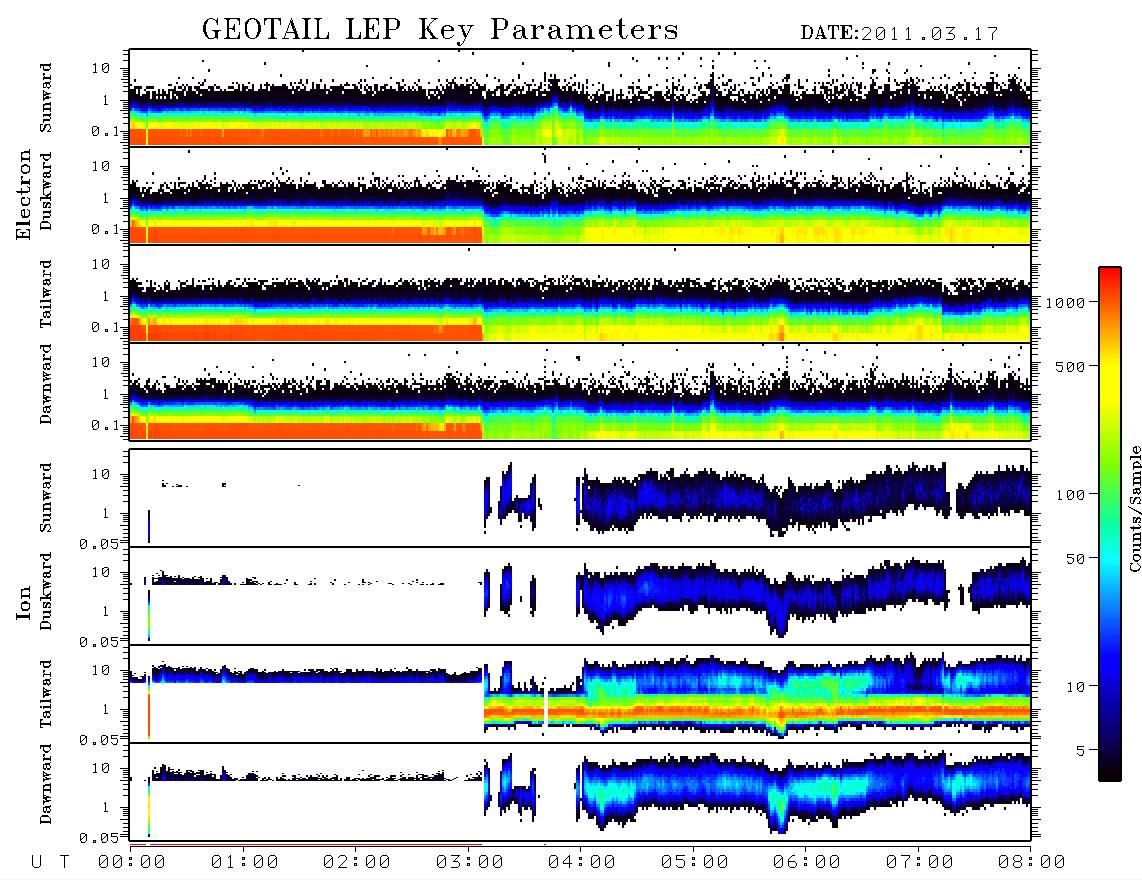Click the "08:00" time tick label
The image size is (1142, 880).
click(x=1031, y=863)
